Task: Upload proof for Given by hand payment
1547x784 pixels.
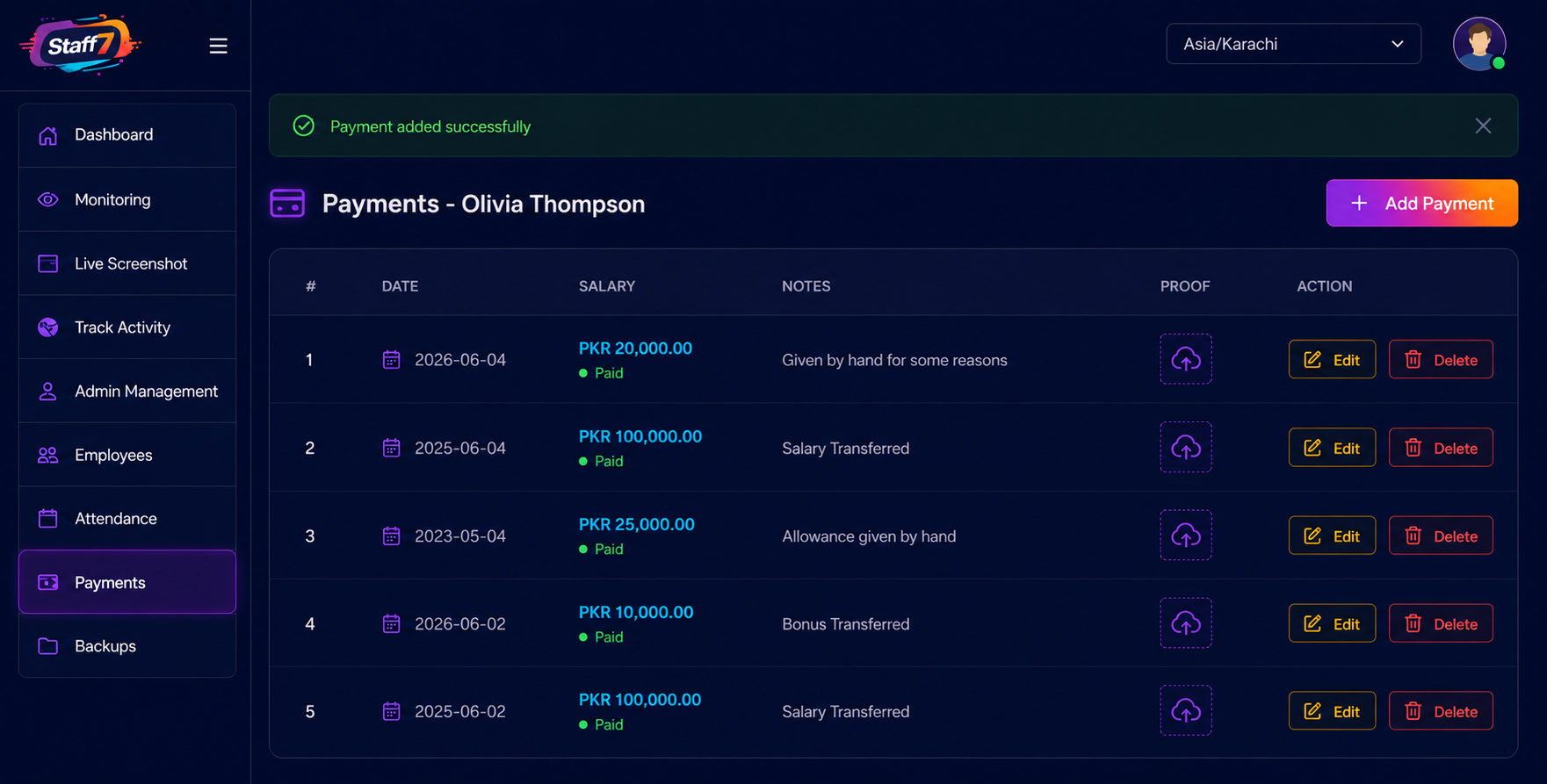Action: (x=1185, y=359)
